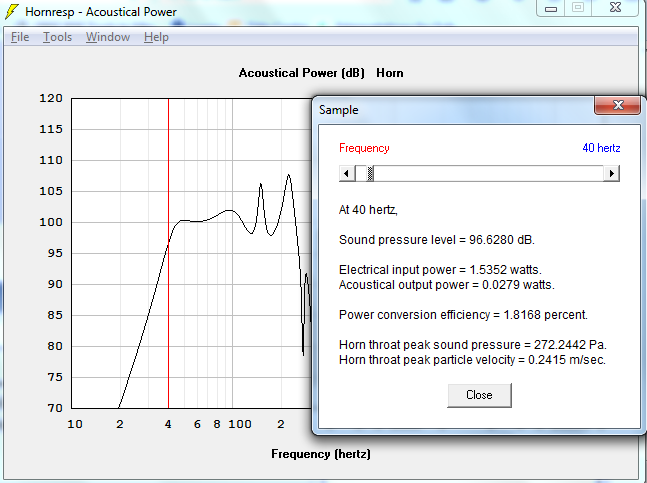Click 'Power conversion efficiency = 1.8168 percent.' text
Screen dimensions: 647x483
[463, 315]
